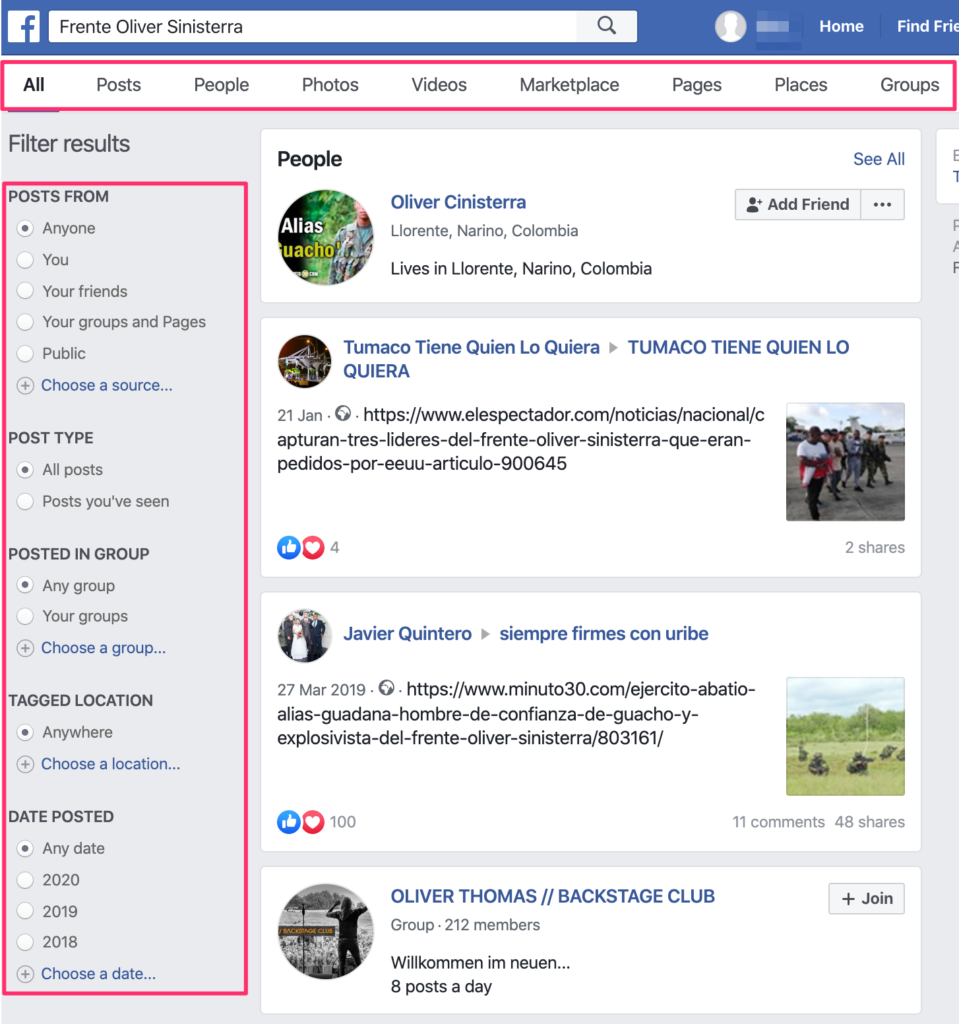Select Anyone under Posts From
Viewport: 959px width, 1024px height.
coord(25,228)
